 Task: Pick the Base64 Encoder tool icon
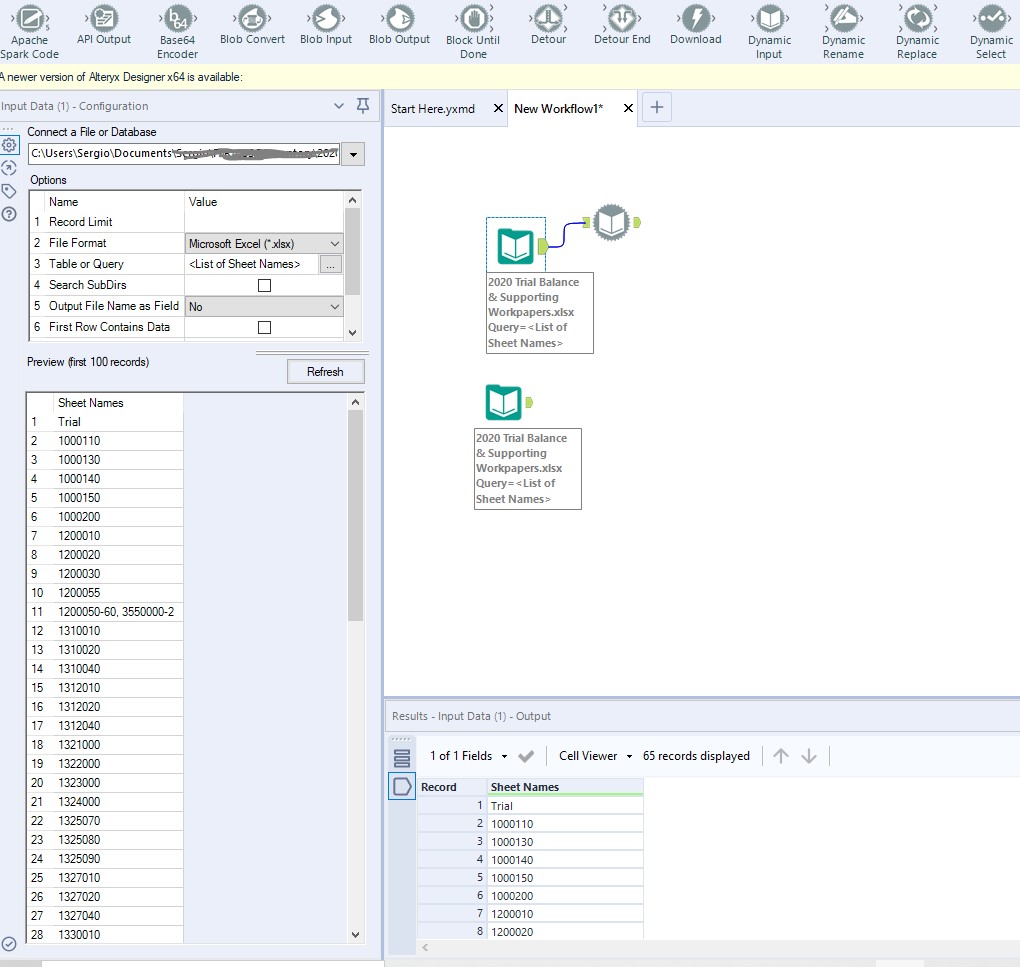[x=177, y=18]
